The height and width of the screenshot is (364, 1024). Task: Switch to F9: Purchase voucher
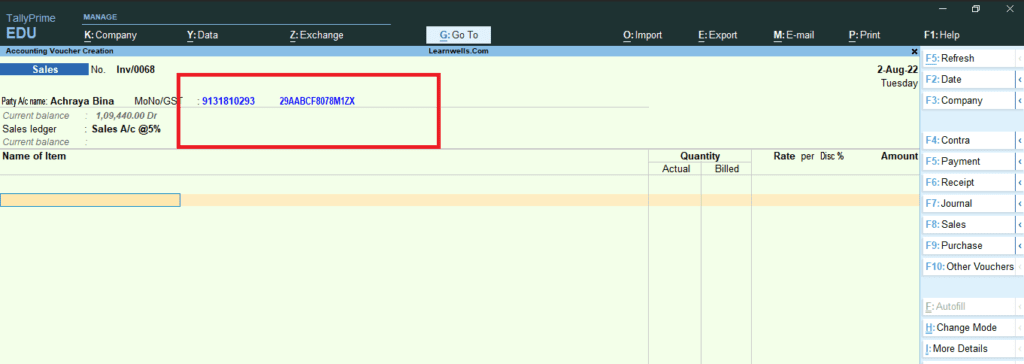click(x=968, y=246)
